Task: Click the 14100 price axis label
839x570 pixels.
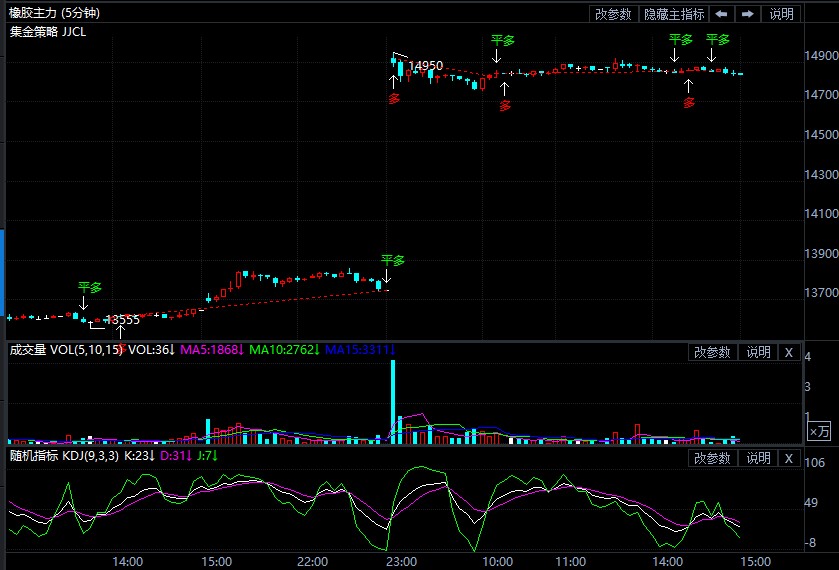Action: click(x=821, y=214)
